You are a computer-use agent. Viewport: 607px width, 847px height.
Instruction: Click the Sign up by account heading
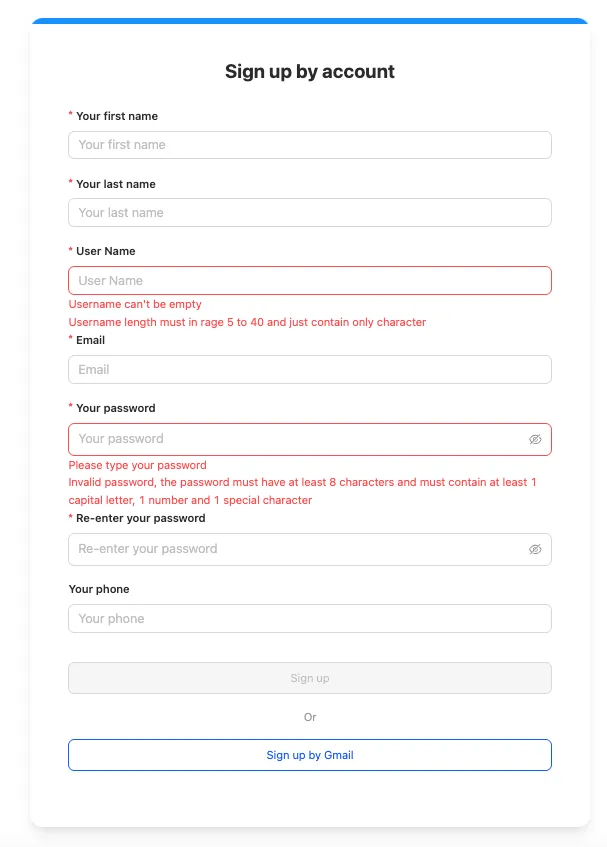point(310,71)
